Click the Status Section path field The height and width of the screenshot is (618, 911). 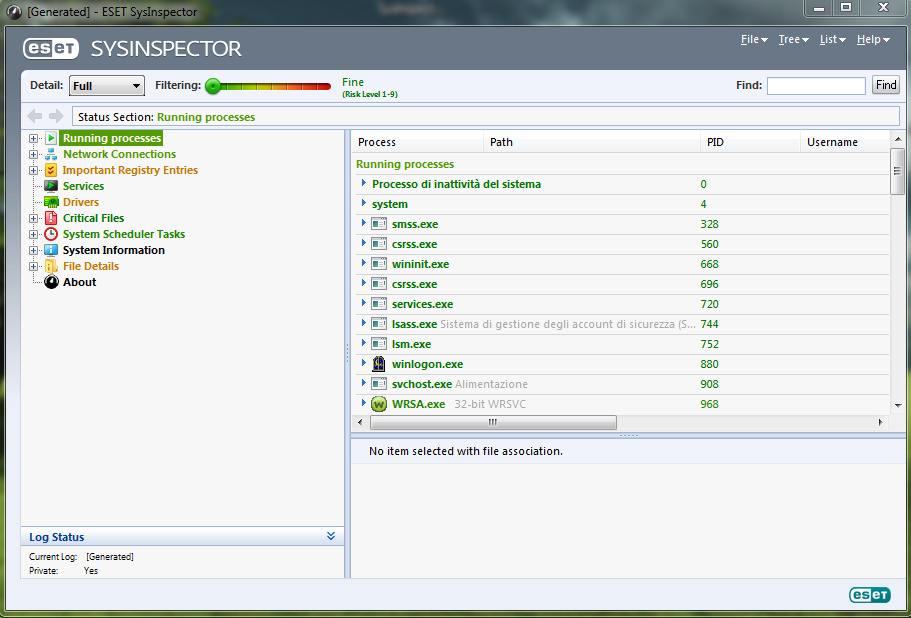(486, 117)
